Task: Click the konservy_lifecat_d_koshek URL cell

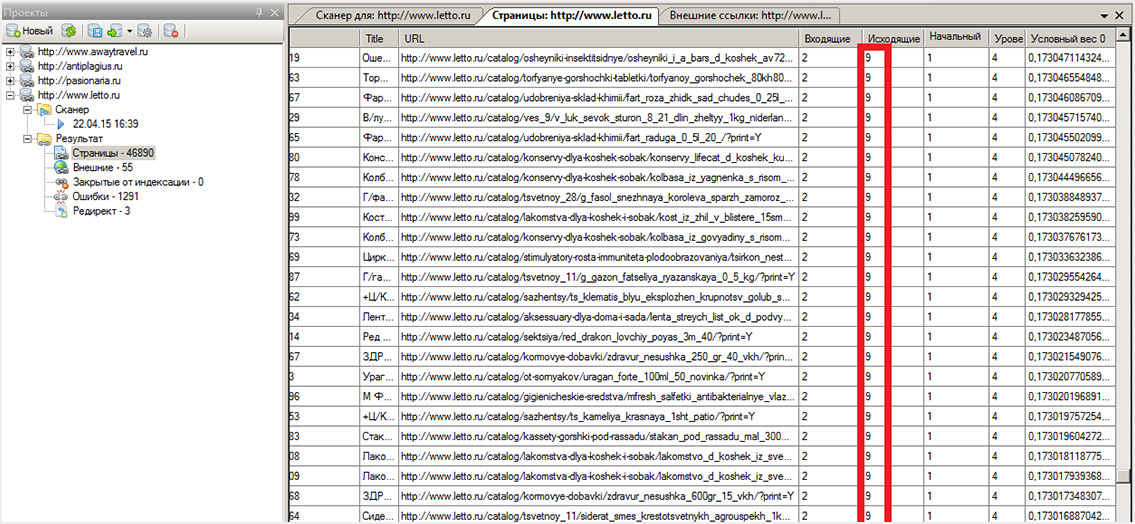Action: pyautogui.click(x=599, y=158)
